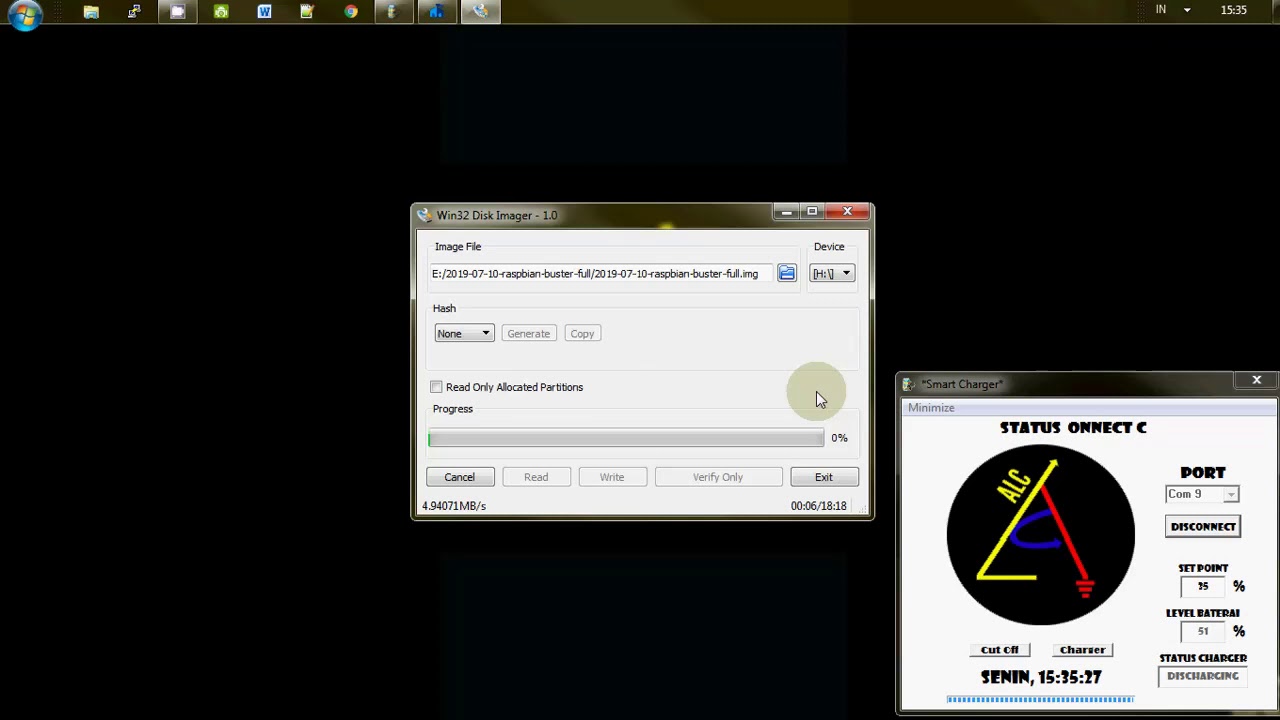This screenshot has width=1280, height=720.
Task: Click the IN language indicator in tray
Action: [x=1161, y=10]
